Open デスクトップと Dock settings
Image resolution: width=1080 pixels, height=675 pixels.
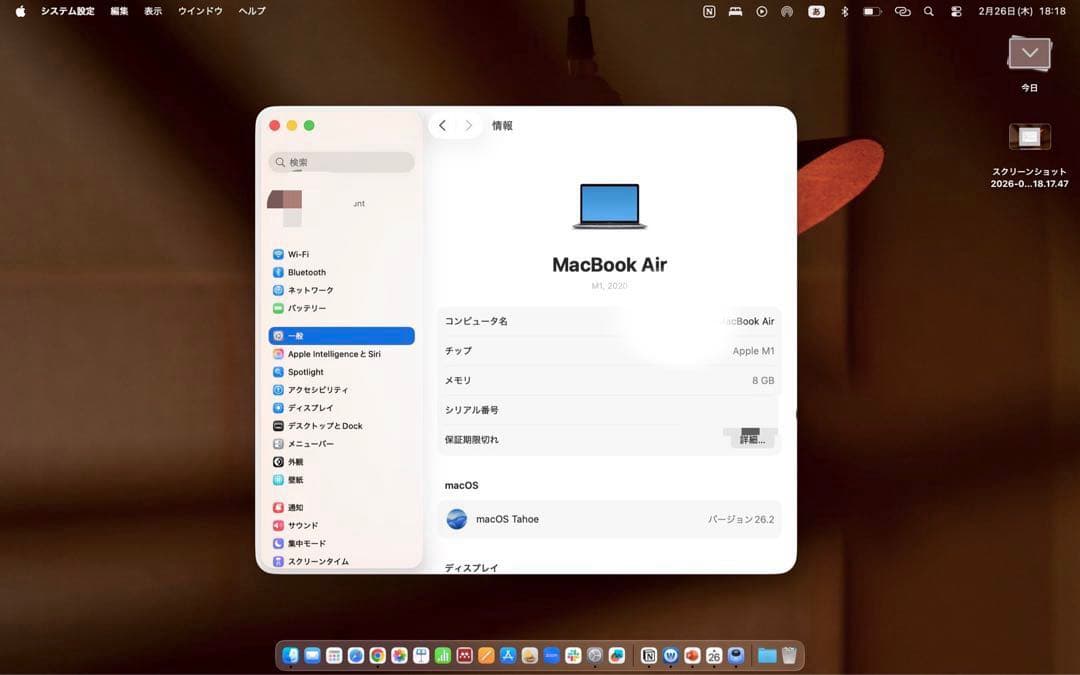pyautogui.click(x=342, y=426)
